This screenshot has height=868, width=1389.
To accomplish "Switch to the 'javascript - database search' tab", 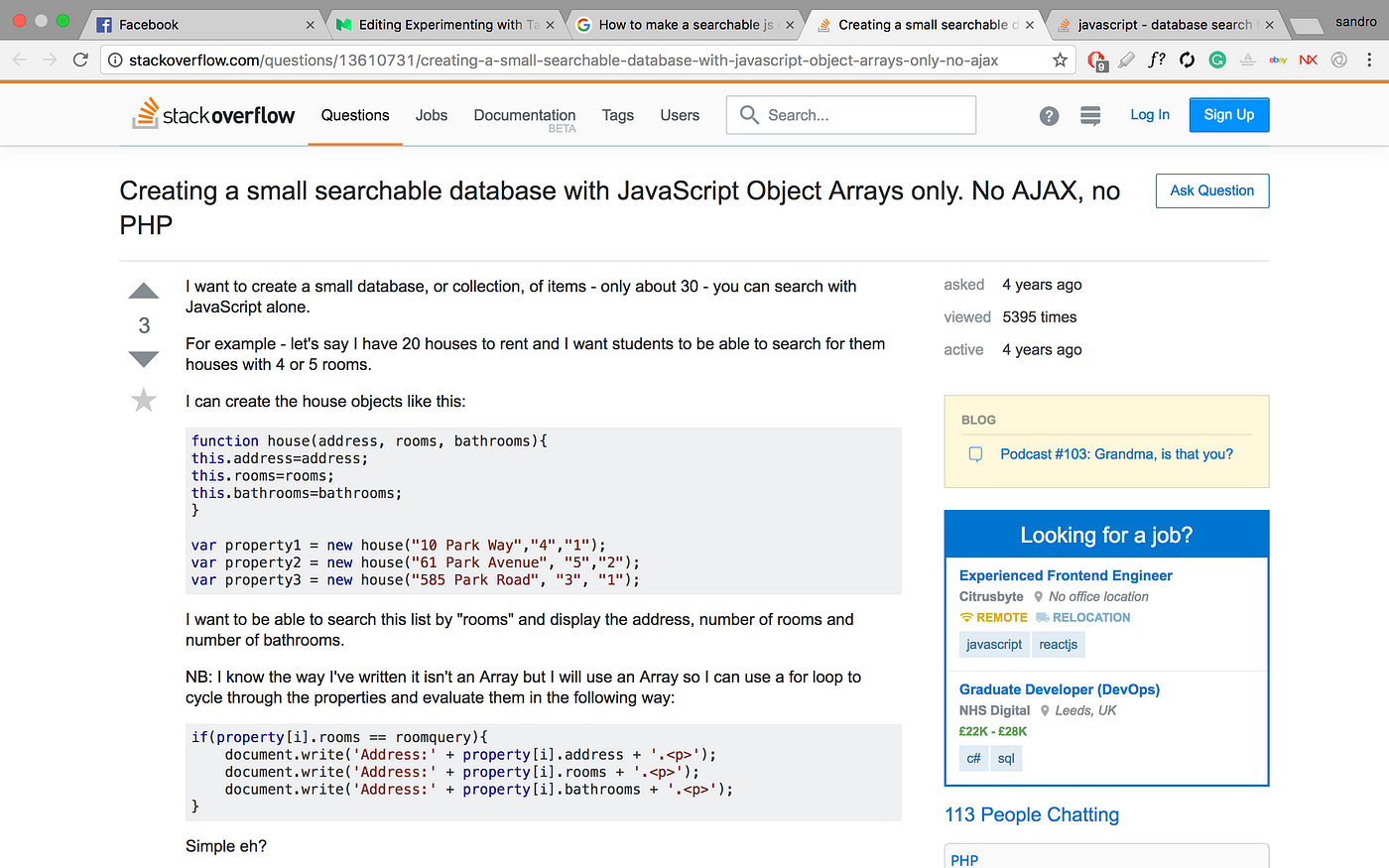I will pyautogui.click(x=1165, y=25).
